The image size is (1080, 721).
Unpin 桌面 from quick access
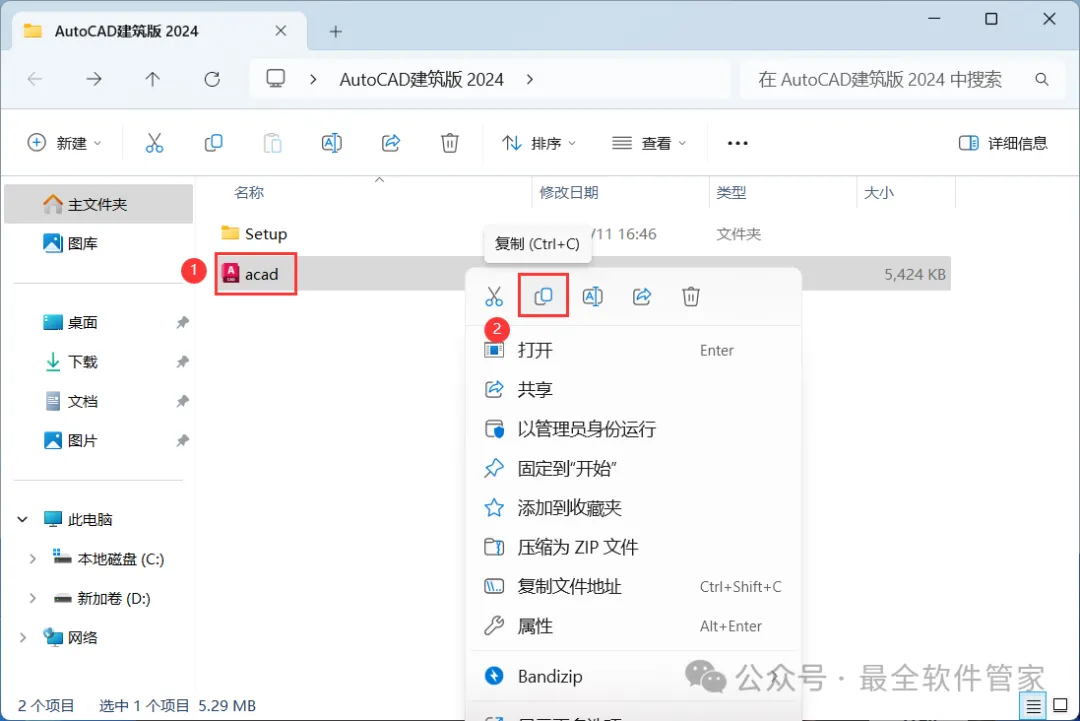[x=183, y=322]
